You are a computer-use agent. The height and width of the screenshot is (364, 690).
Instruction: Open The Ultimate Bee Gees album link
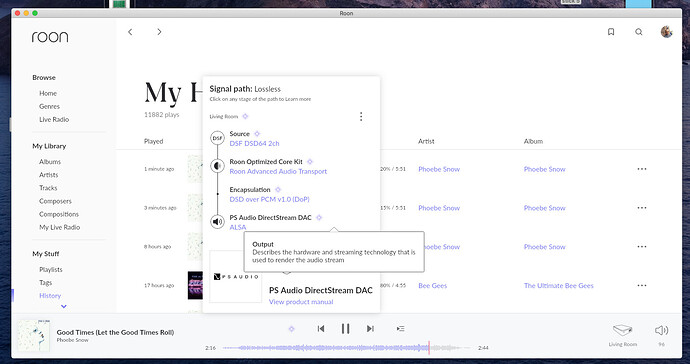[558, 286]
